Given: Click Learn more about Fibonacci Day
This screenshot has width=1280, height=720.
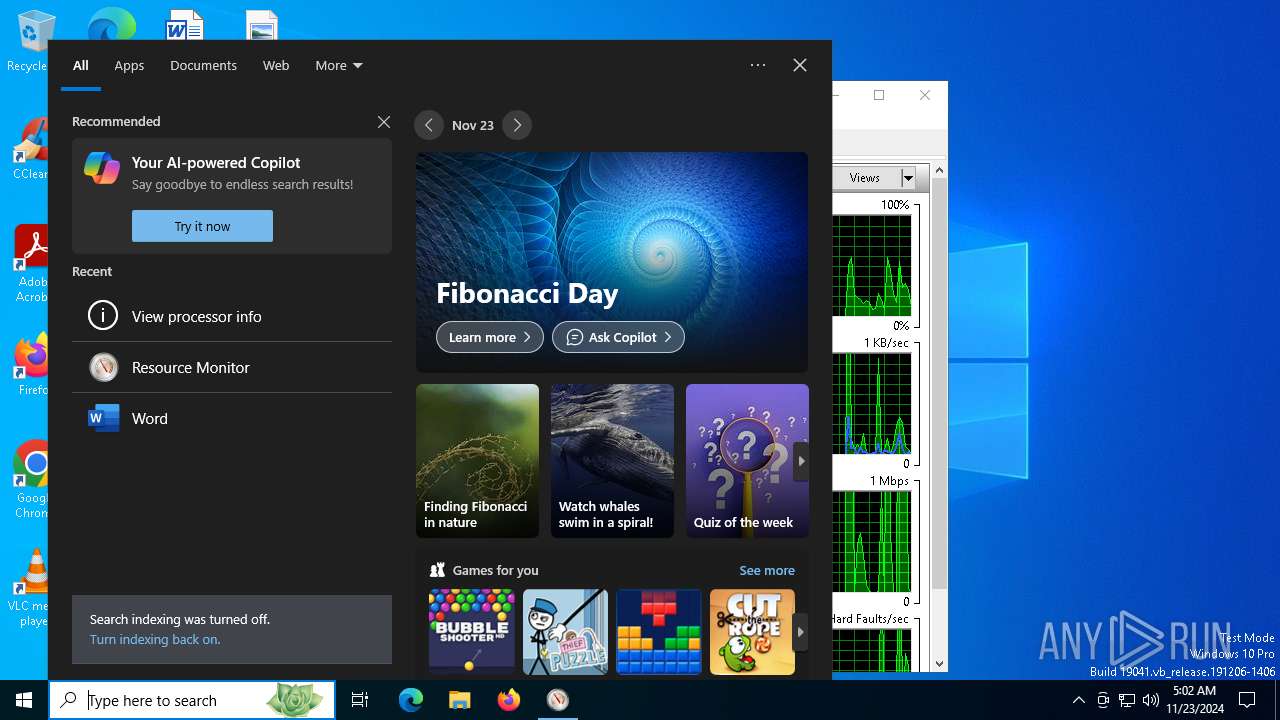Looking at the screenshot, I should click(490, 337).
